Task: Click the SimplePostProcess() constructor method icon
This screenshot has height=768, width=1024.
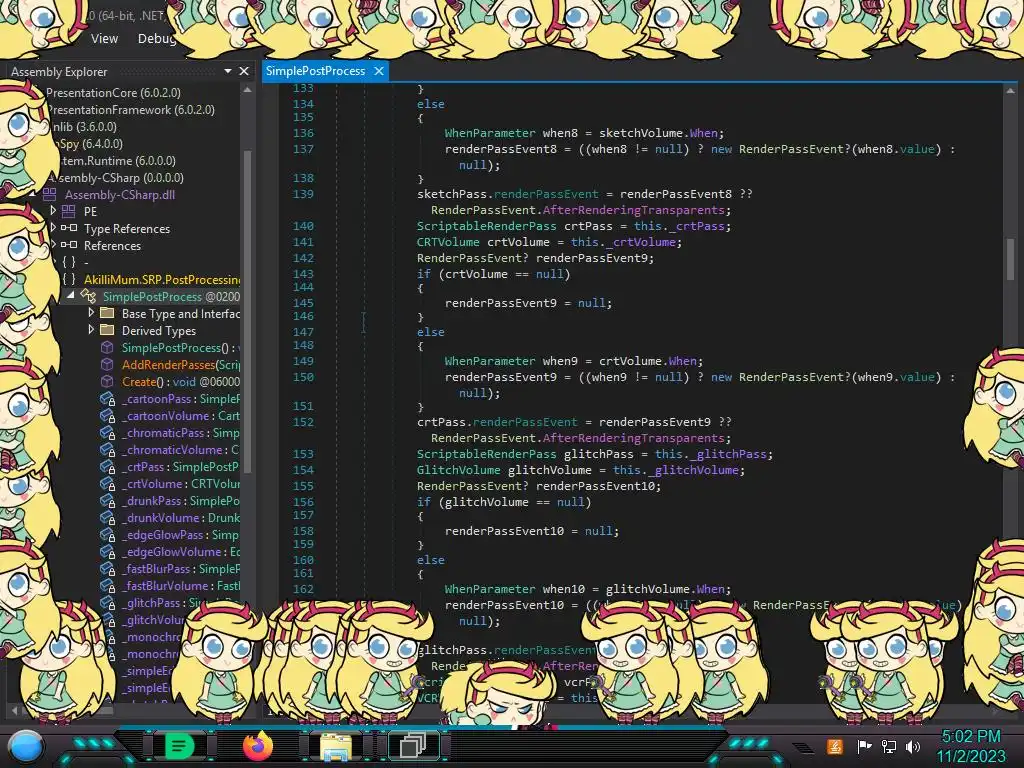Action: click(x=107, y=347)
